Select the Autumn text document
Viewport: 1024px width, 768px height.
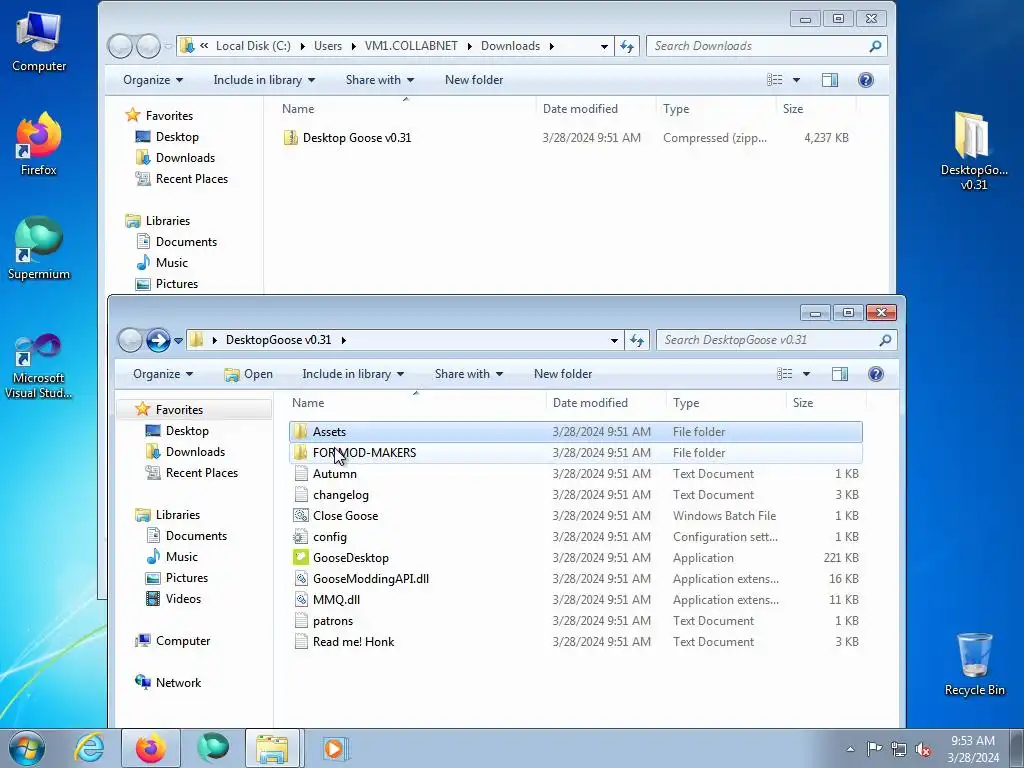[x=575, y=473]
